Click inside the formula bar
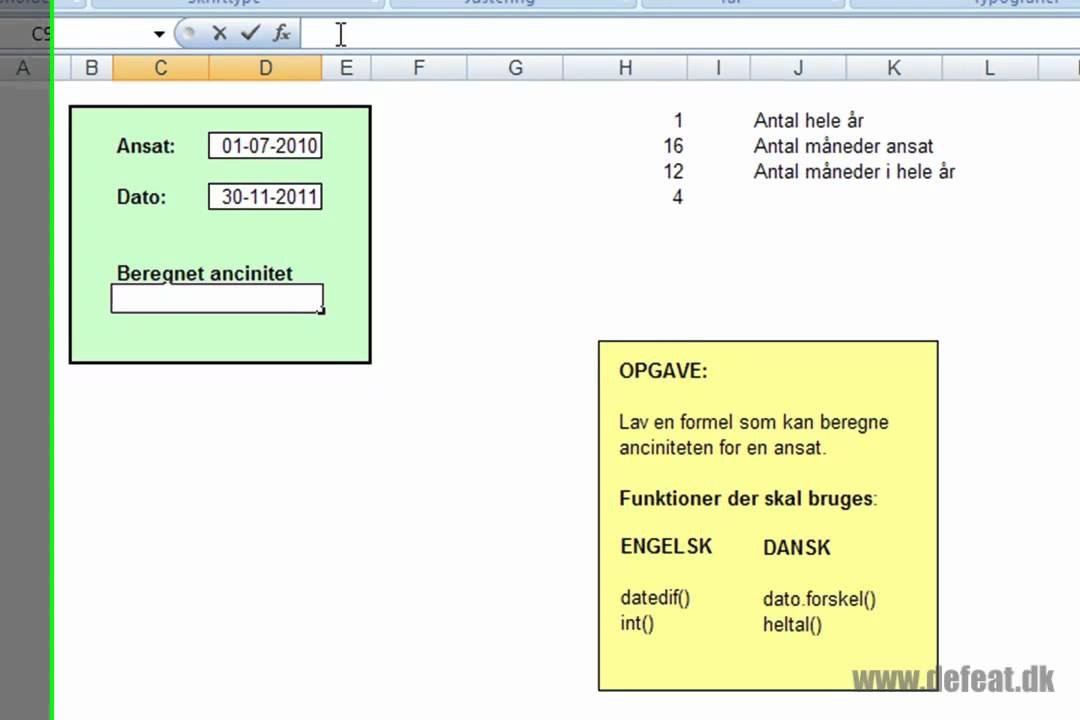This screenshot has width=1080, height=720. (x=689, y=33)
